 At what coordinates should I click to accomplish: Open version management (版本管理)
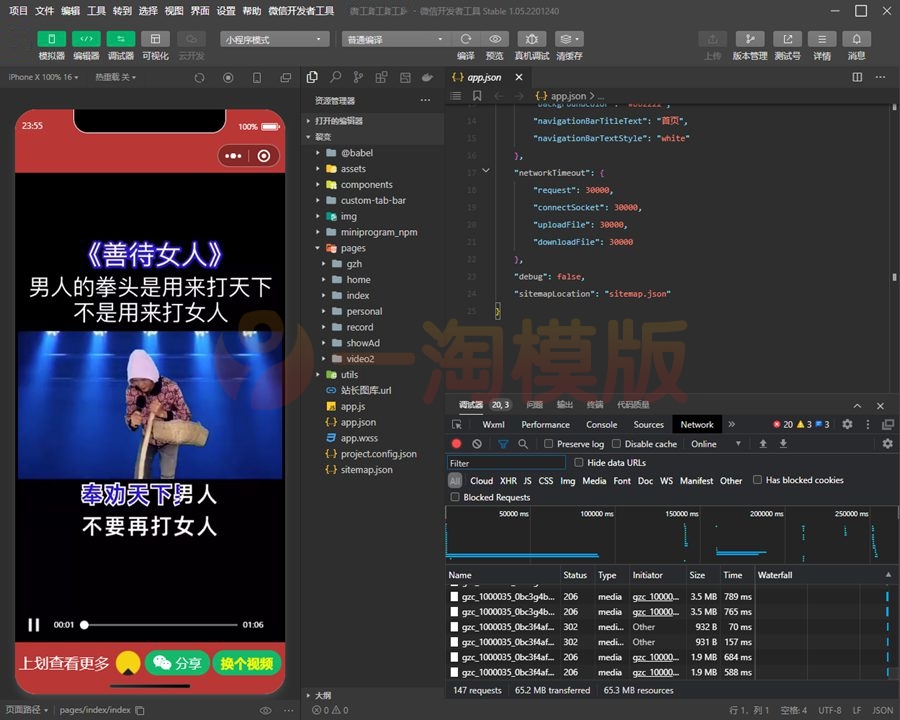tap(750, 38)
